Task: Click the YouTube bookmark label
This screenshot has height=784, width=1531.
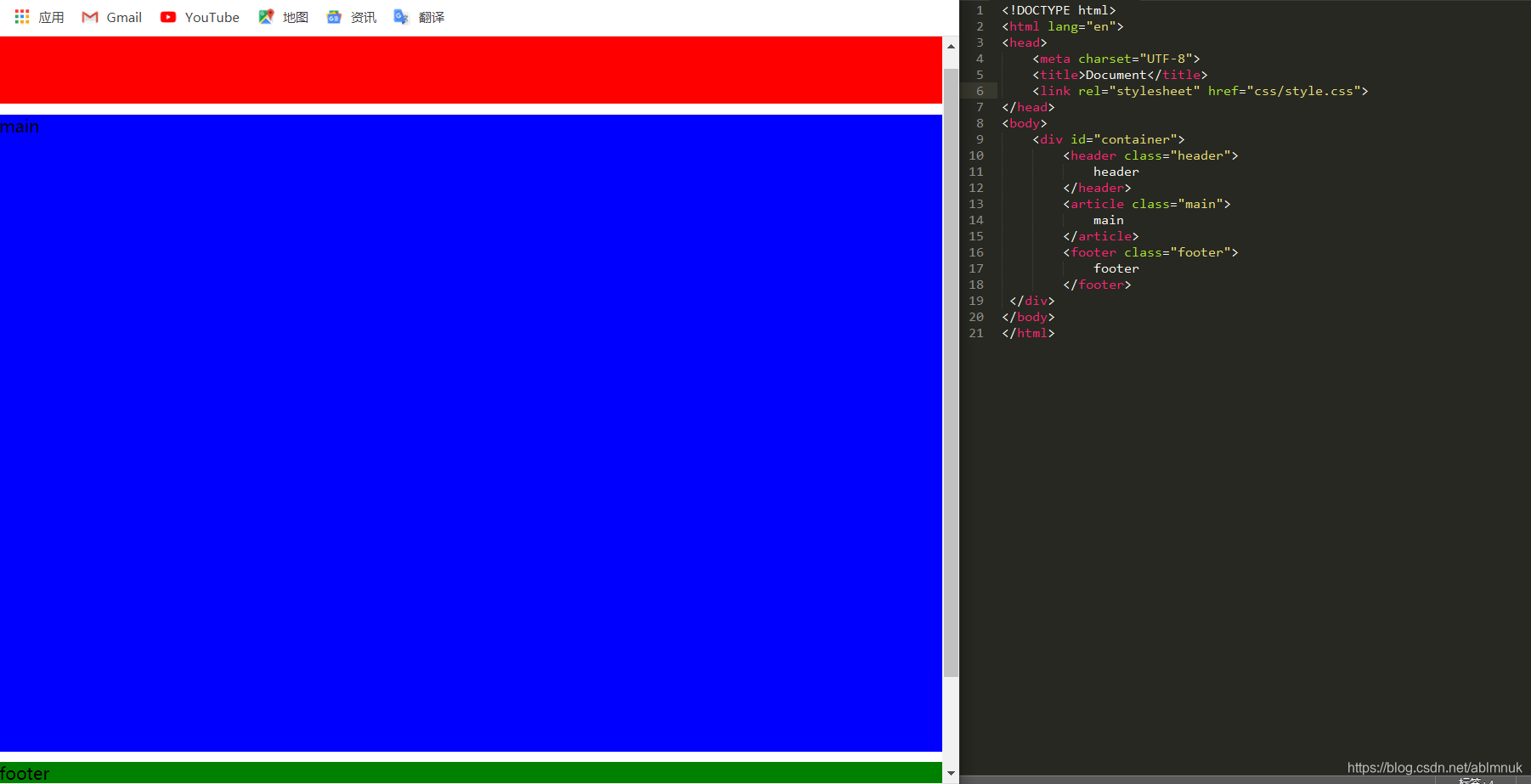Action: [212, 17]
